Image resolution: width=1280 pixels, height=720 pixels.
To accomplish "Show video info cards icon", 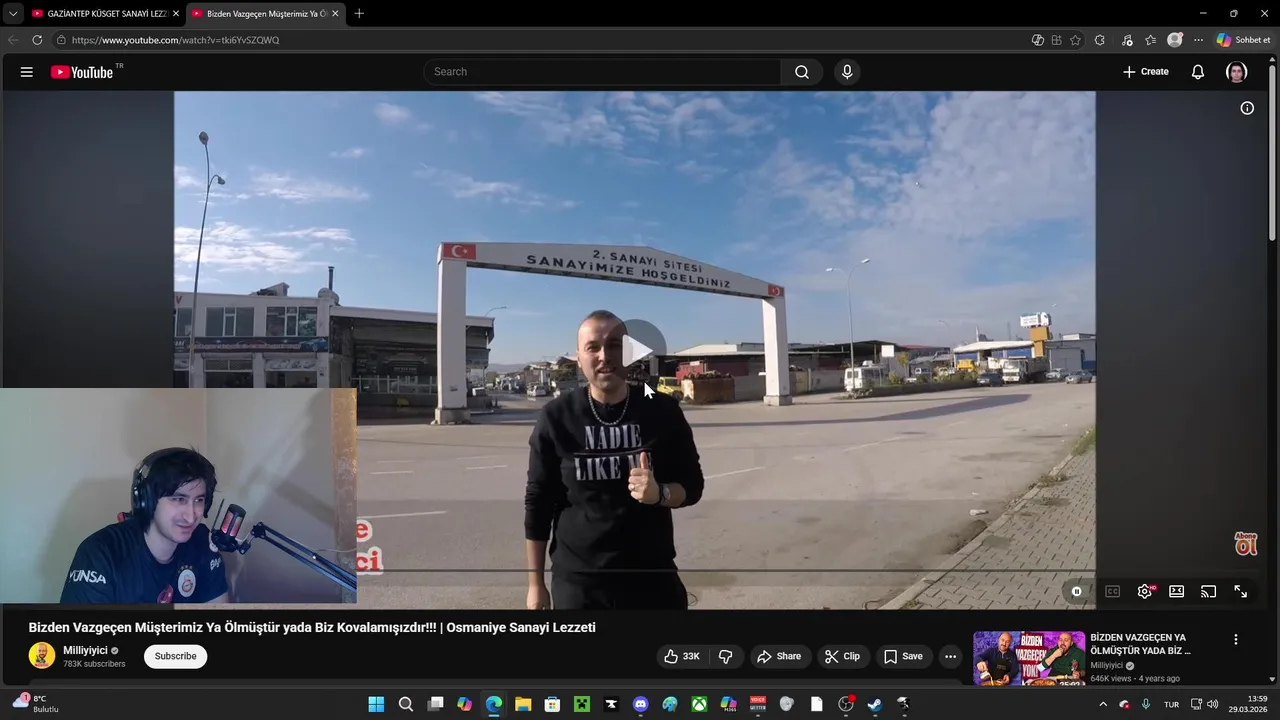I will (1247, 108).
